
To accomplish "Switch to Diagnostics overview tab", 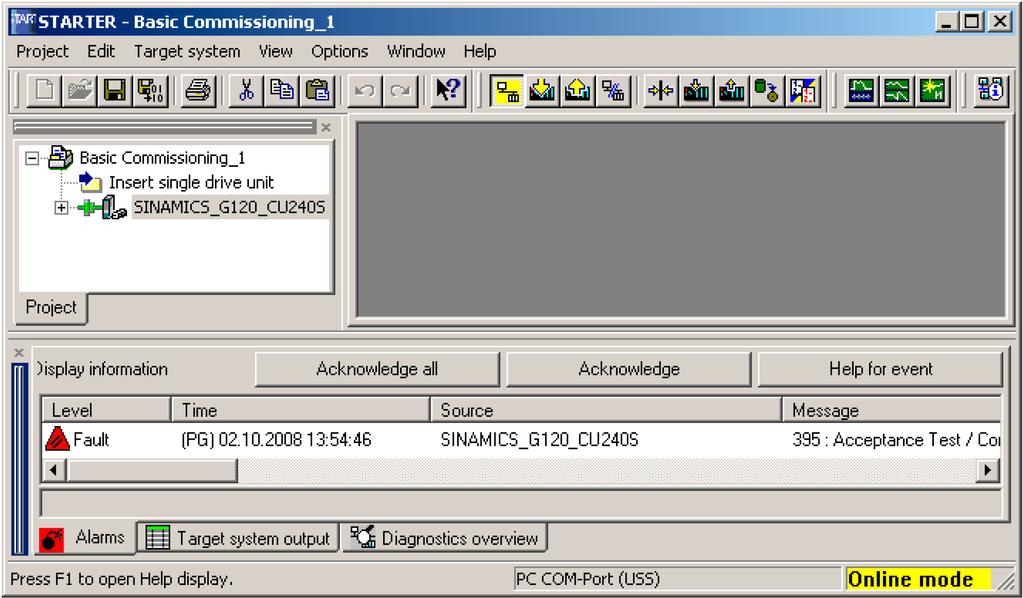I will (445, 538).
